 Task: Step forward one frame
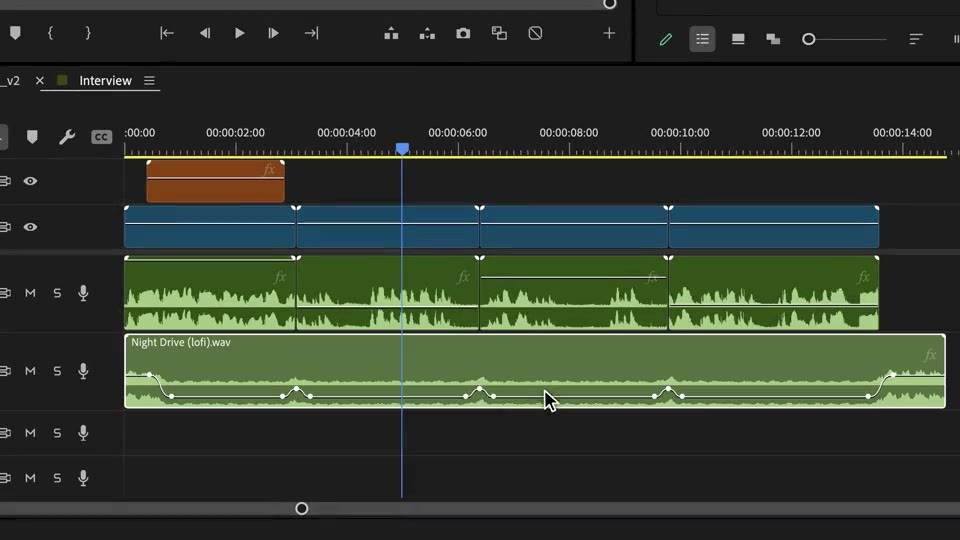pos(274,33)
